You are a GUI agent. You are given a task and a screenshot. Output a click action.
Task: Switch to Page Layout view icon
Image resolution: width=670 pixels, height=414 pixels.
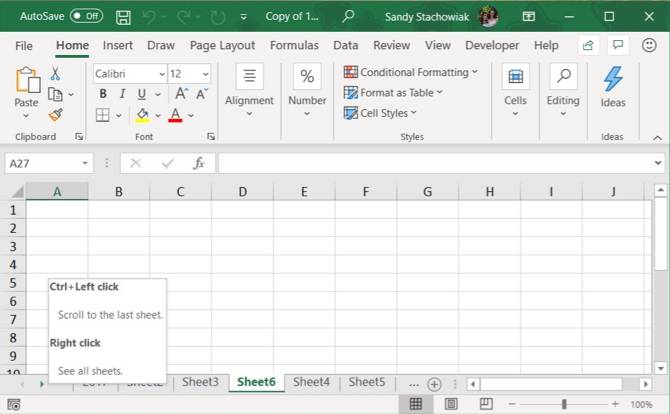tap(451, 404)
